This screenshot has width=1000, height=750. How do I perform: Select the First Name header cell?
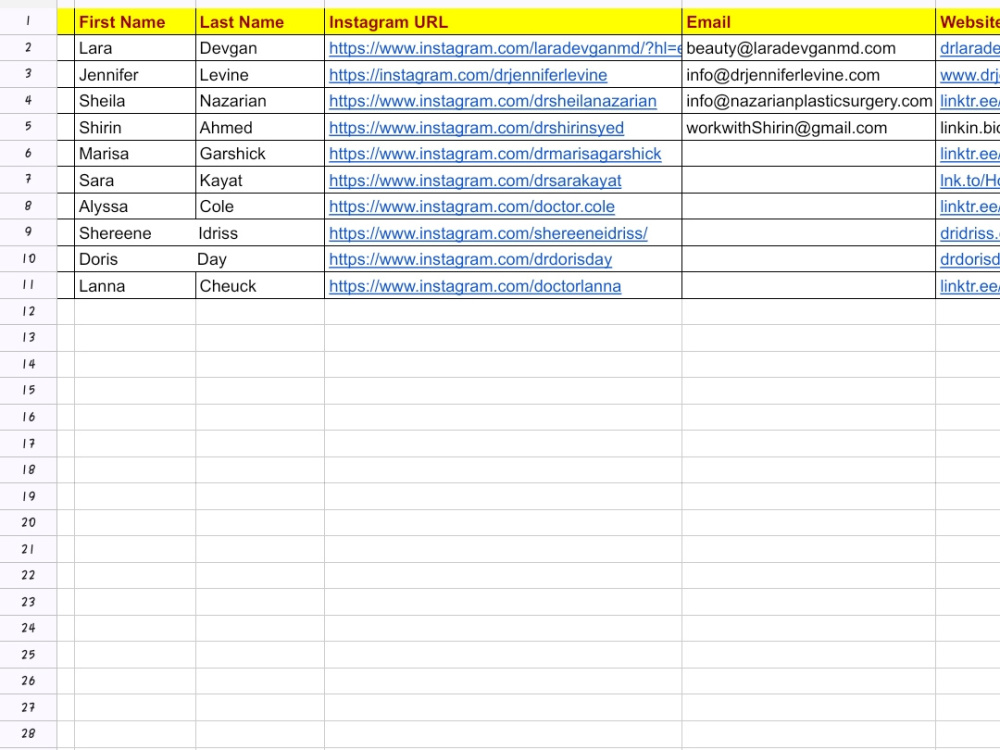coord(135,22)
